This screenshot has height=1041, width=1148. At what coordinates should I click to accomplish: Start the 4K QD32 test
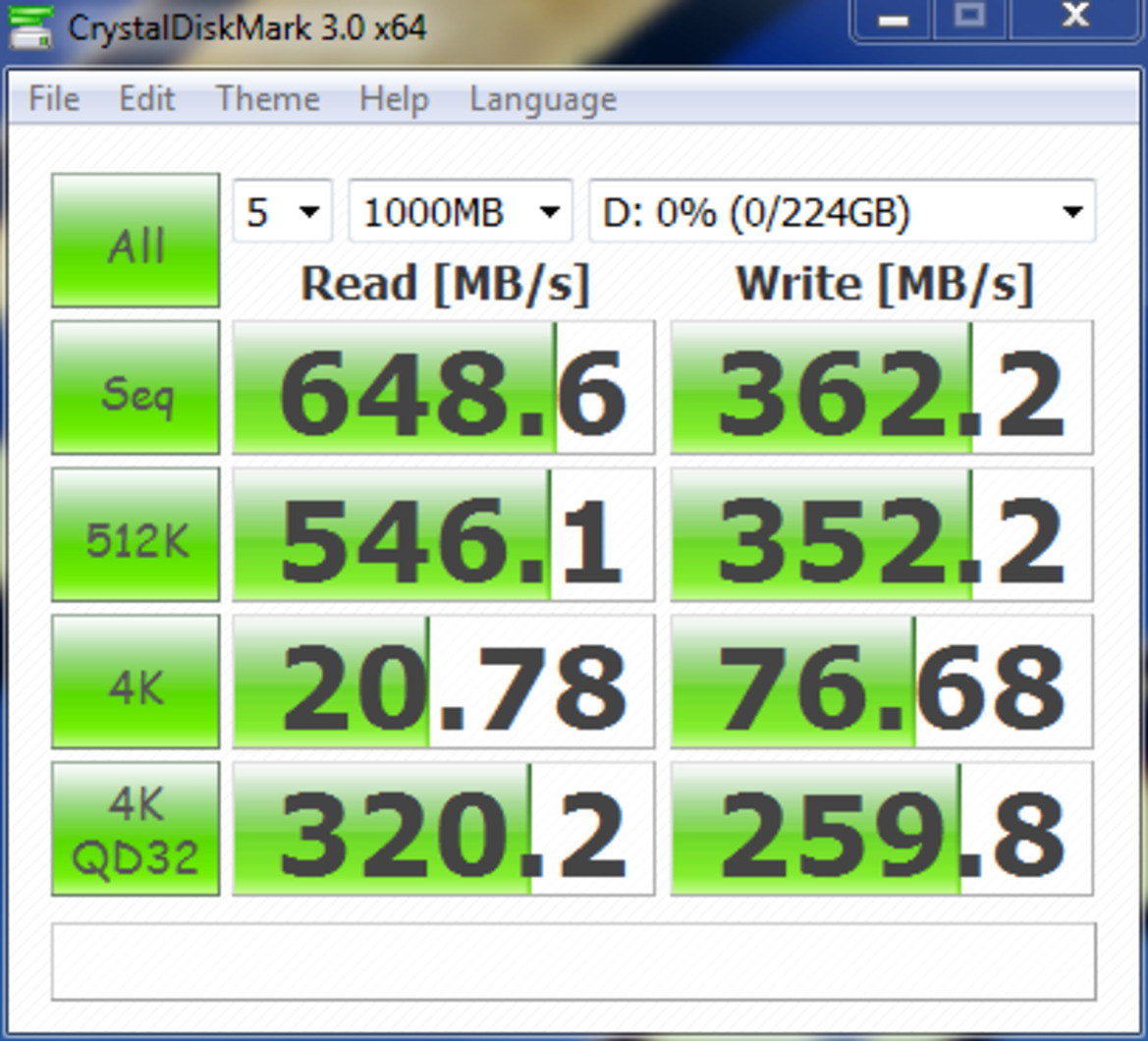coord(136,829)
